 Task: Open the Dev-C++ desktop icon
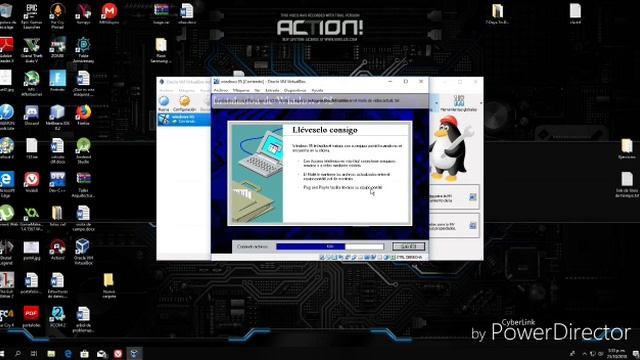58,182
